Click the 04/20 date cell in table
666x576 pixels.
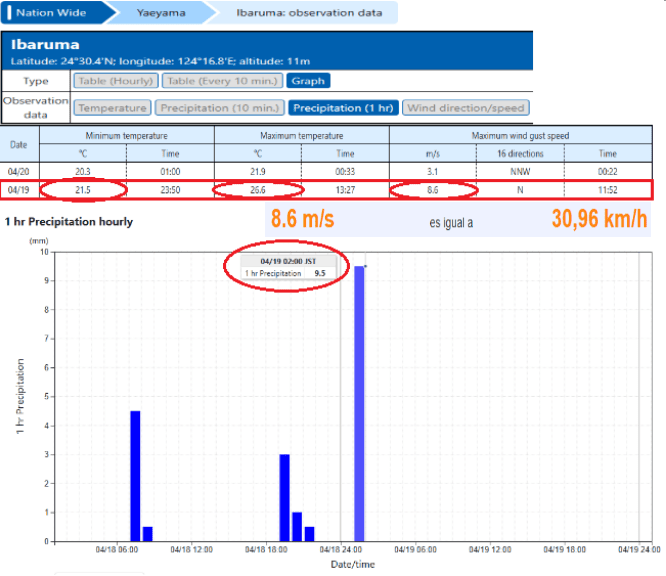pyautogui.click(x=18, y=171)
